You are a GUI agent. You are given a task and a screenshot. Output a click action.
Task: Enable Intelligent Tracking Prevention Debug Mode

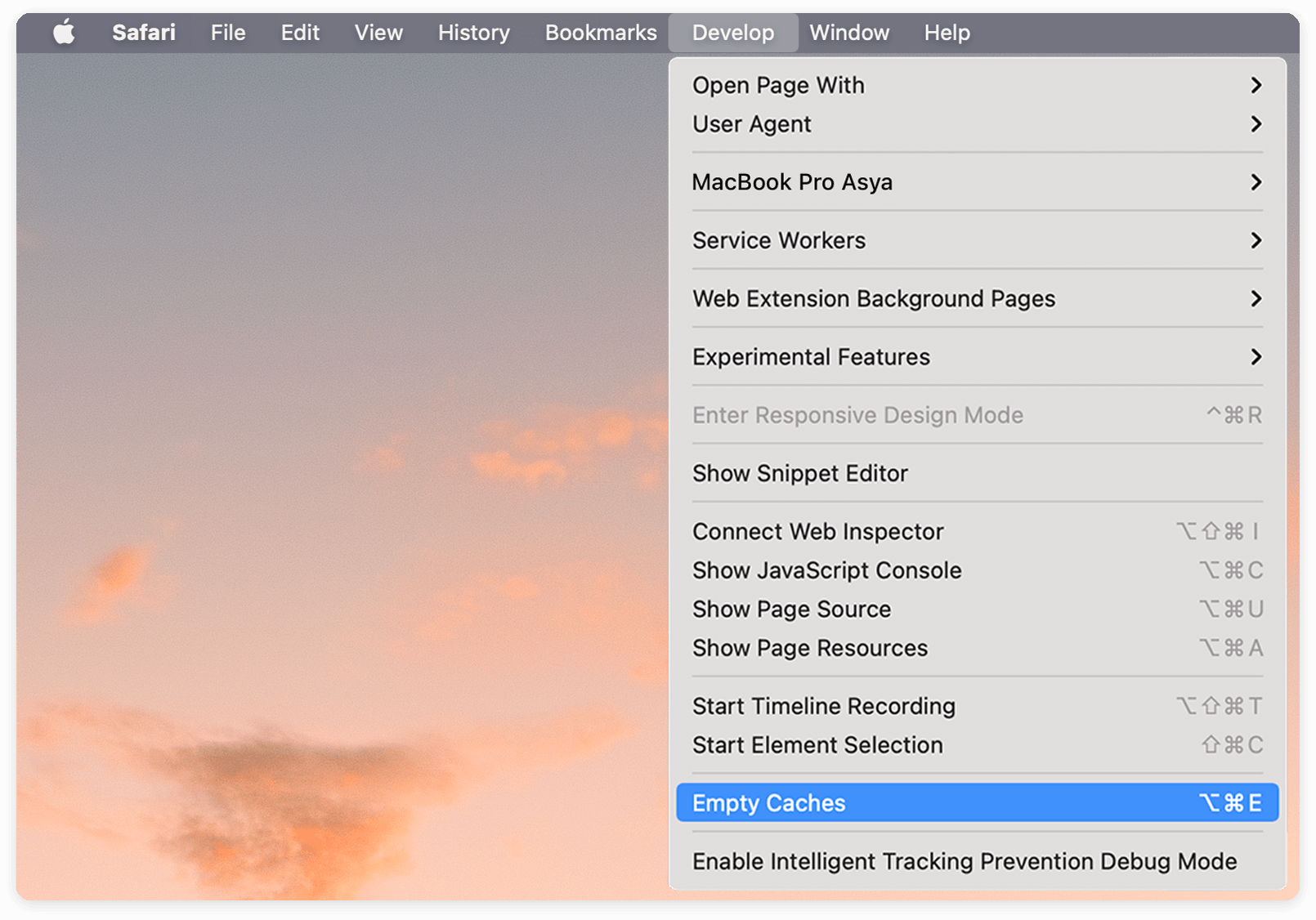(x=978, y=861)
